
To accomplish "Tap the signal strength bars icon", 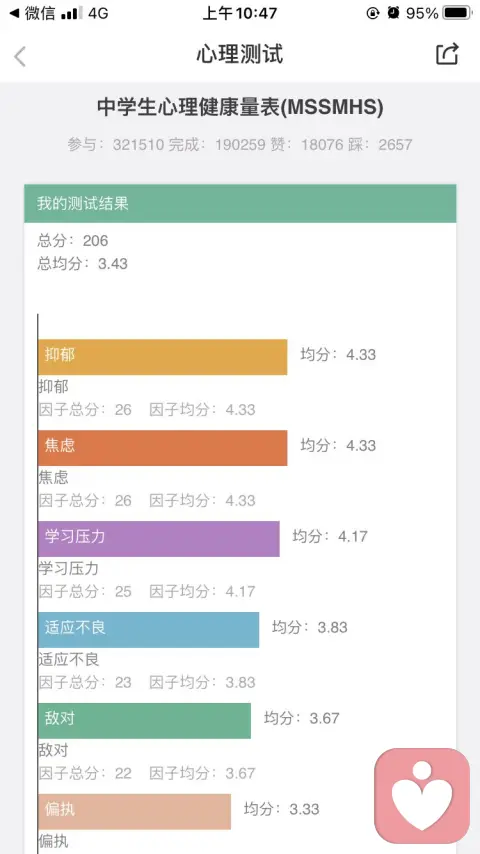I will point(72,14).
